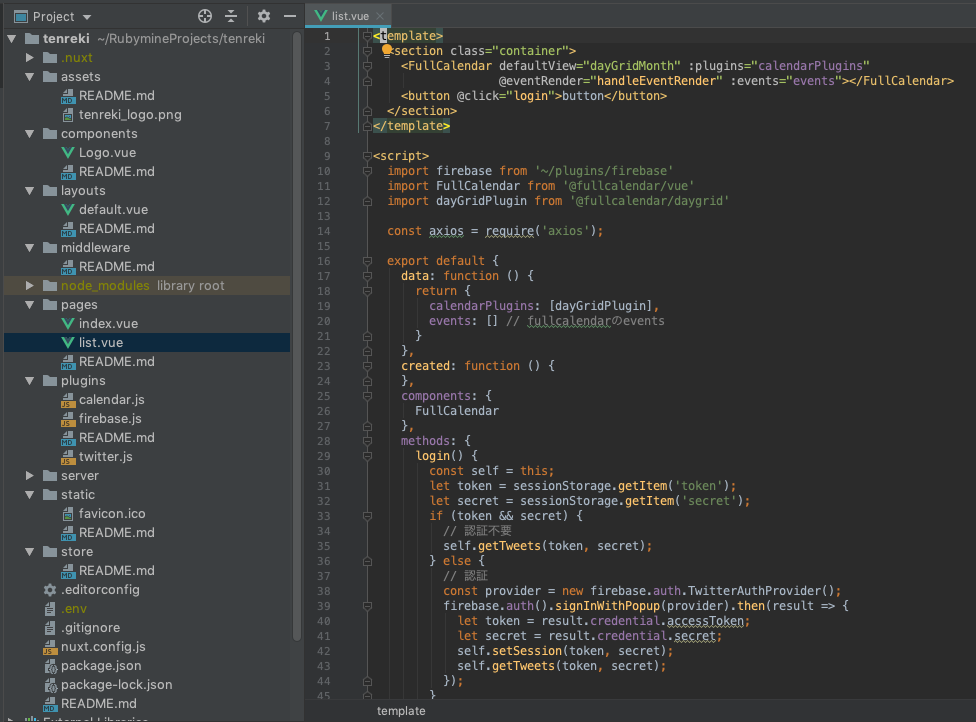Viewport: 976px width, 722px height.
Task: Click the collapse all icon in Project panel
Action: coord(231,16)
